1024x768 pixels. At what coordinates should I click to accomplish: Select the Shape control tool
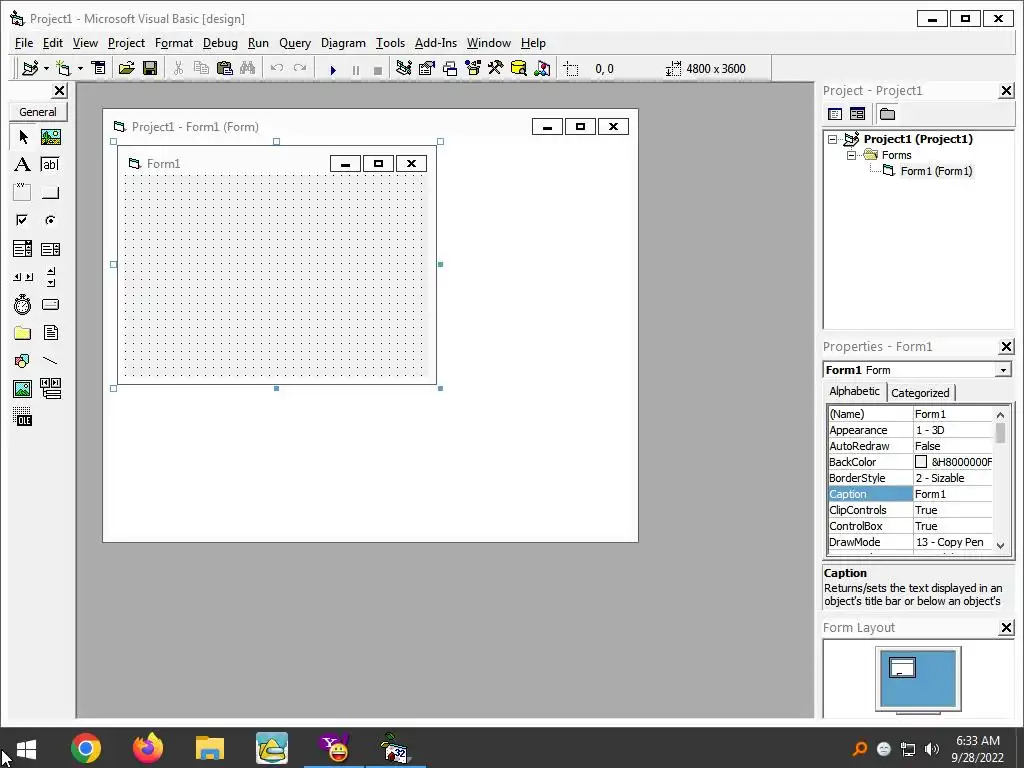[x=23, y=360]
